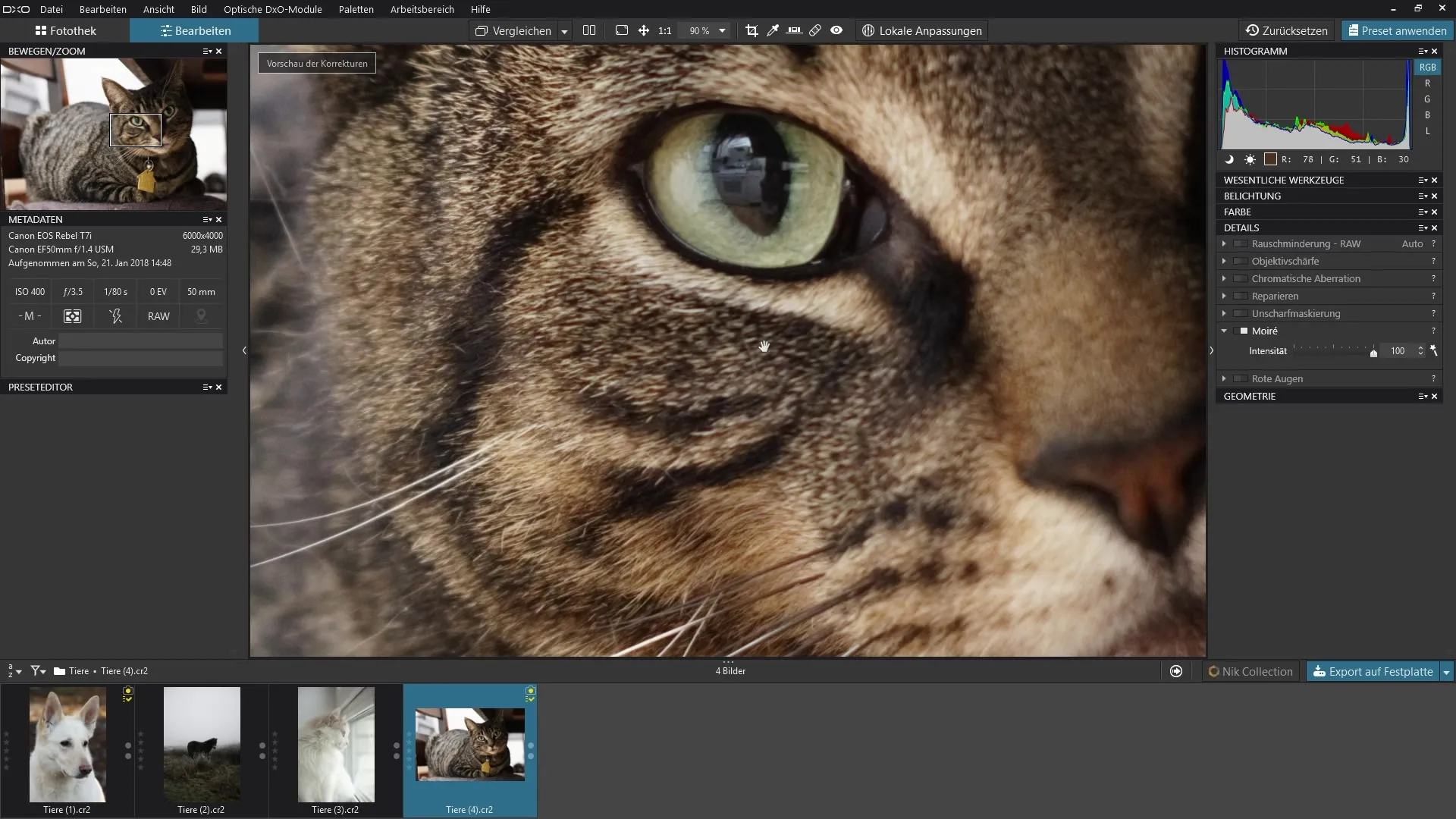Click Nik Collection button
This screenshot has height=819, width=1456.
pyautogui.click(x=1250, y=671)
